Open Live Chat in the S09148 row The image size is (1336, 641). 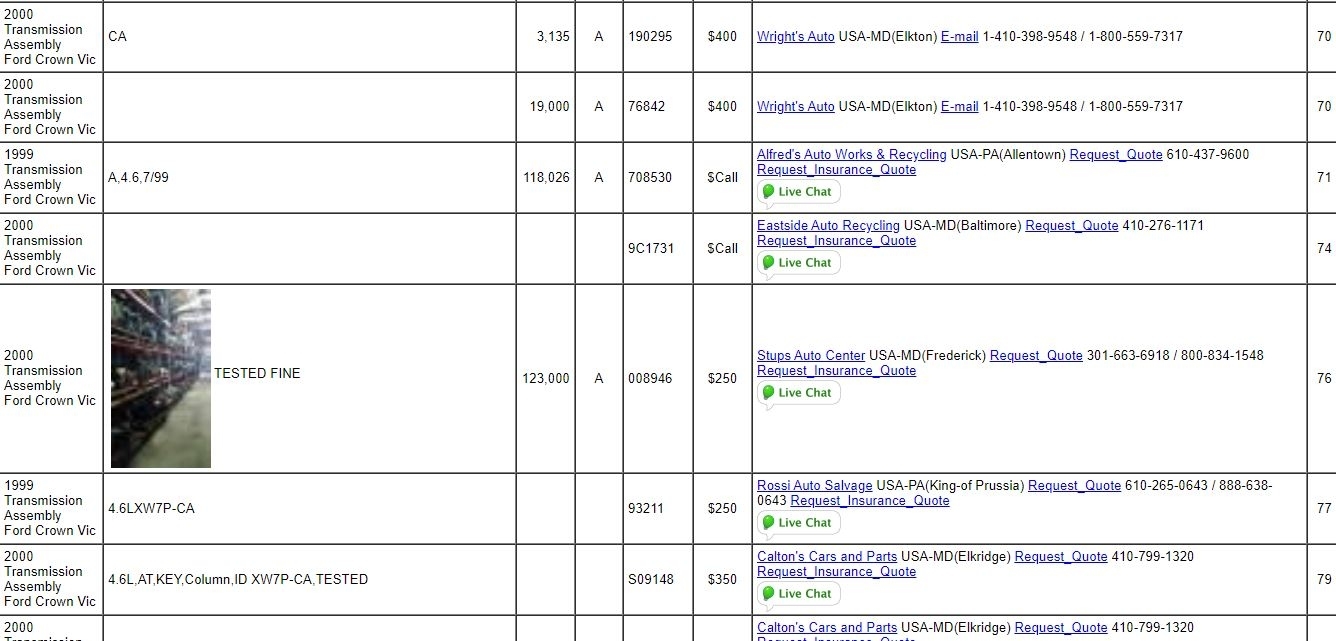(799, 594)
